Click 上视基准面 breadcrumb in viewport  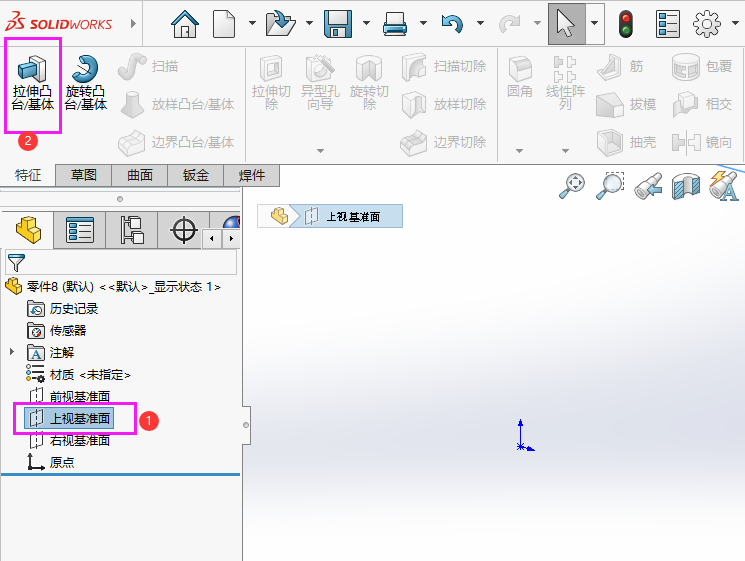point(346,217)
